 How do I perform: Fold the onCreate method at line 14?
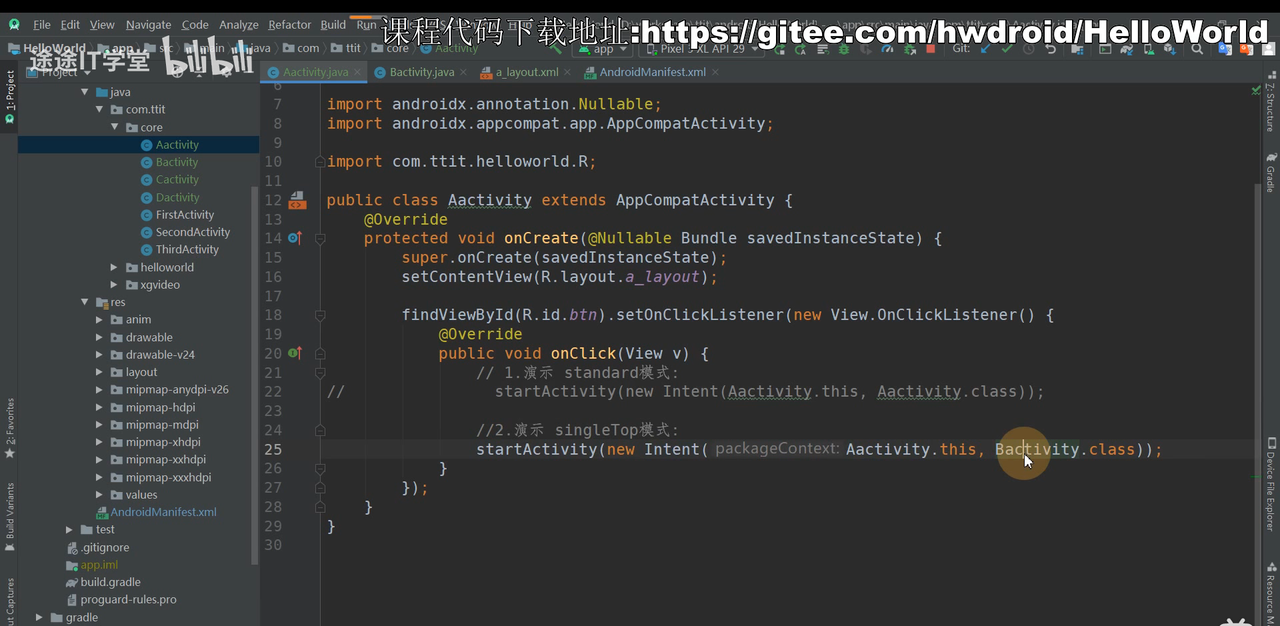[320, 239]
